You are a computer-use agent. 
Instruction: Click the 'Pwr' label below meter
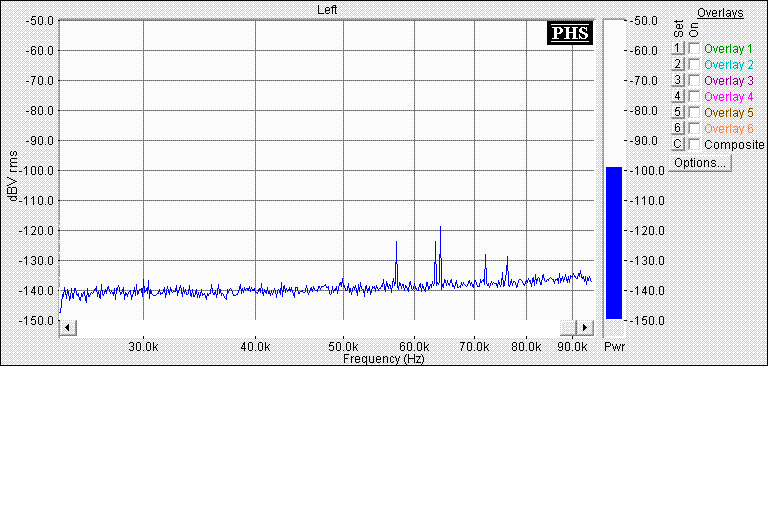point(614,346)
